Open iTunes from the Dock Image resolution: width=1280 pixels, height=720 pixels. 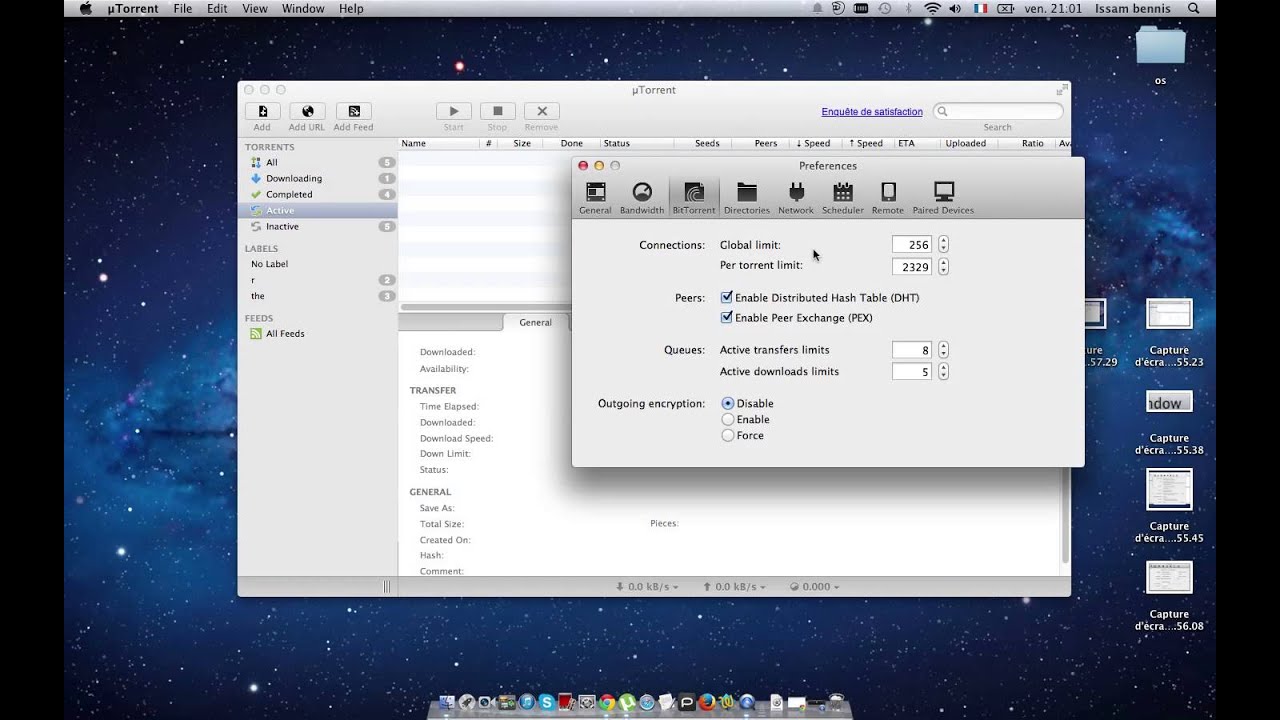(x=527, y=702)
